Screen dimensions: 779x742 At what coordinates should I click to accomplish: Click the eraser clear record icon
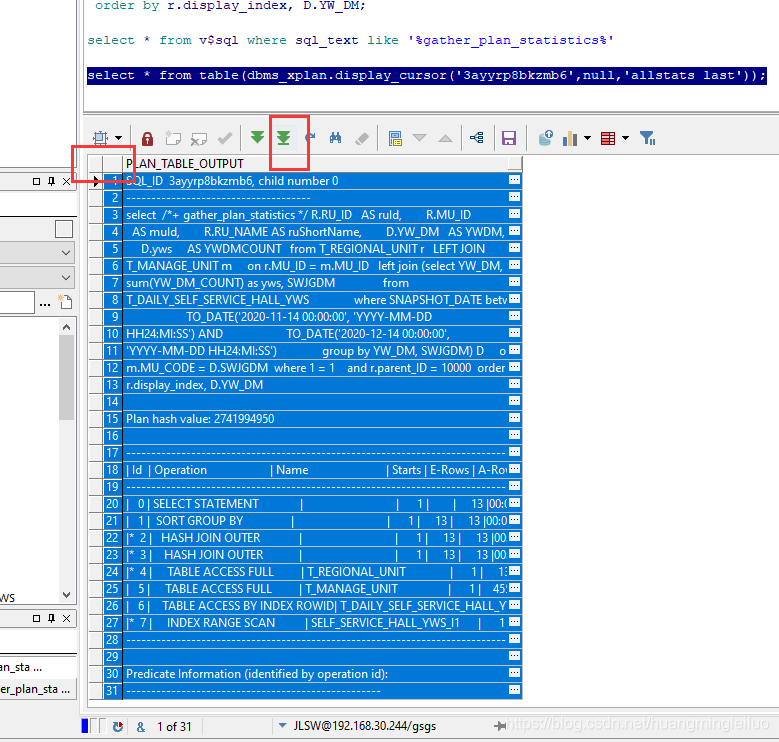(362, 138)
